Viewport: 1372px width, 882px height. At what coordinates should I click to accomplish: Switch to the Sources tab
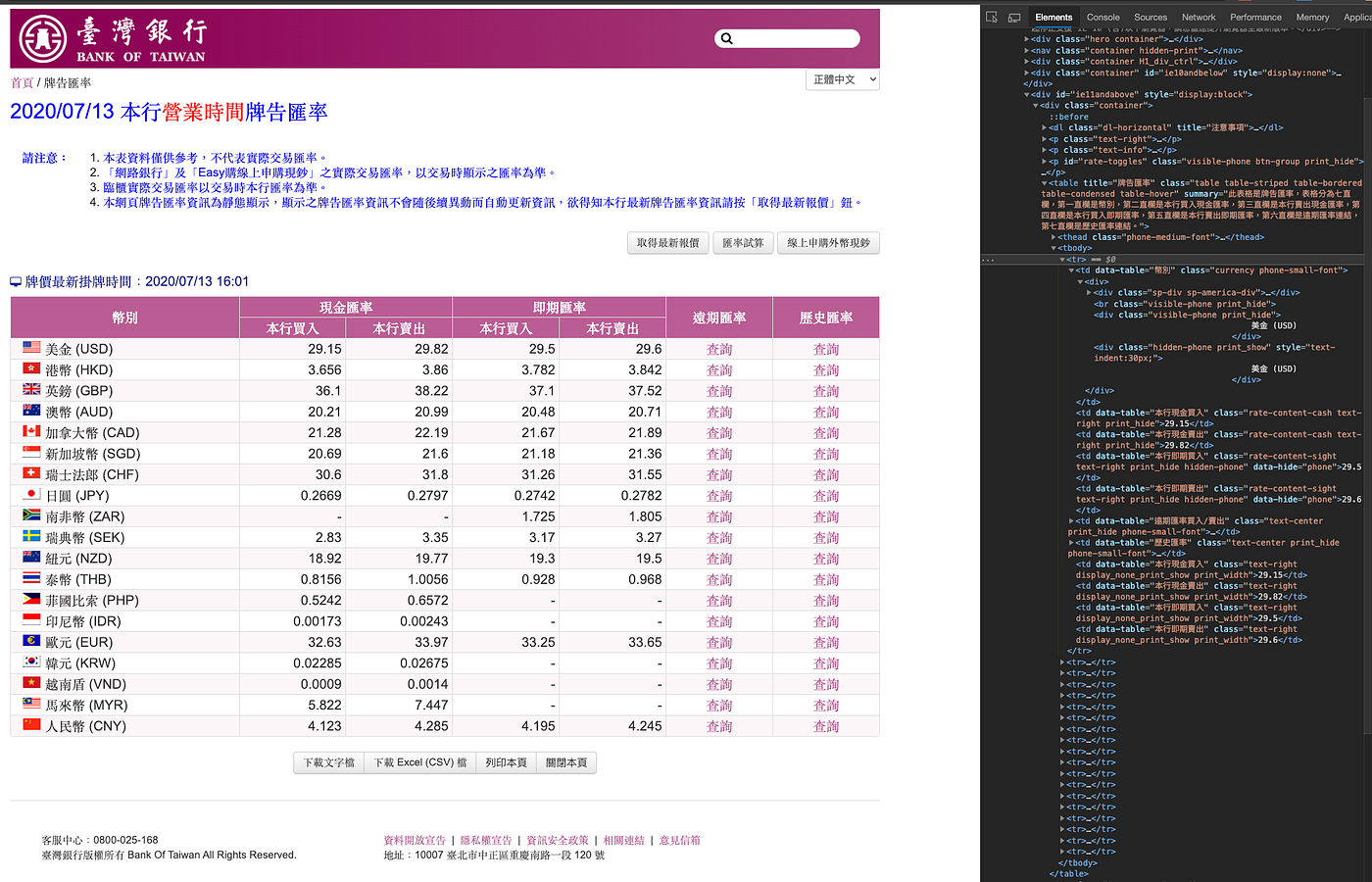(x=1151, y=17)
